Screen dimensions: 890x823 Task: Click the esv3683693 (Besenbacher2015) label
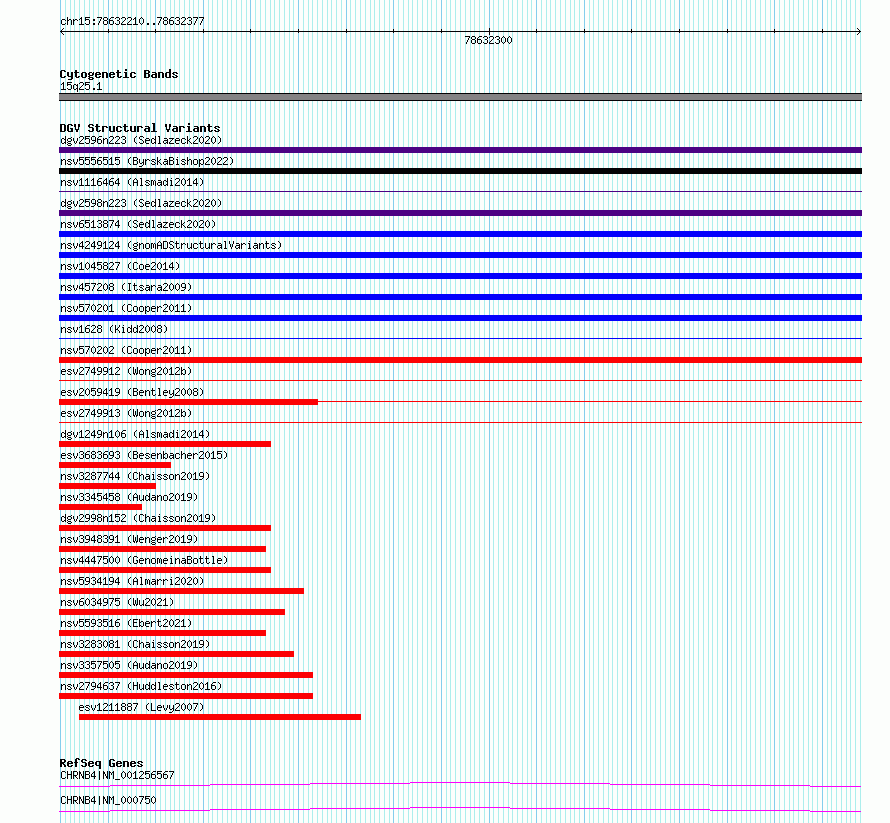pos(144,455)
